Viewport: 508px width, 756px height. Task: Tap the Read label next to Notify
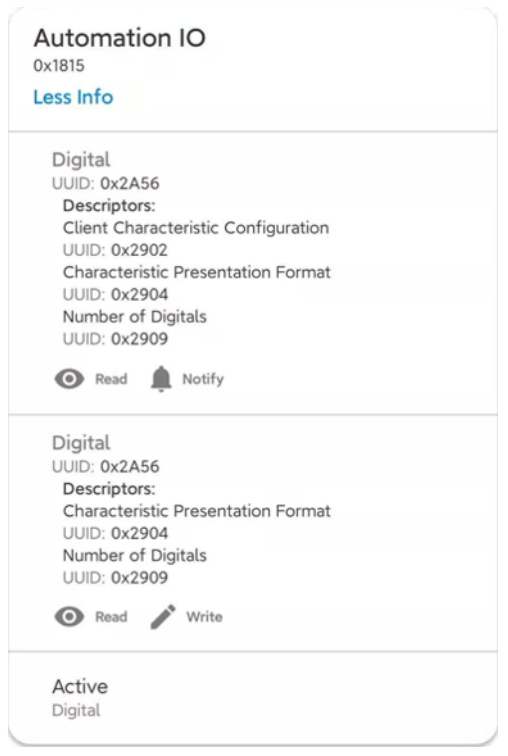[x=111, y=379]
